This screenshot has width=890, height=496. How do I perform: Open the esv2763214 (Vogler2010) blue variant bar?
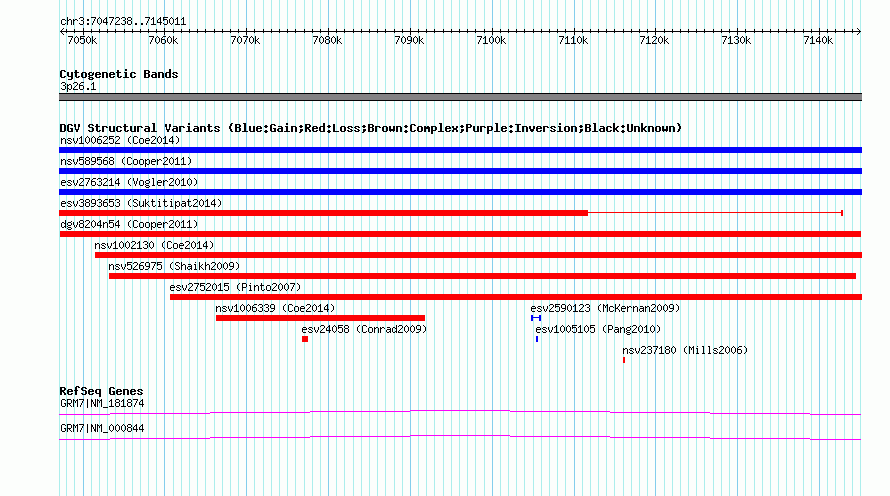460,192
